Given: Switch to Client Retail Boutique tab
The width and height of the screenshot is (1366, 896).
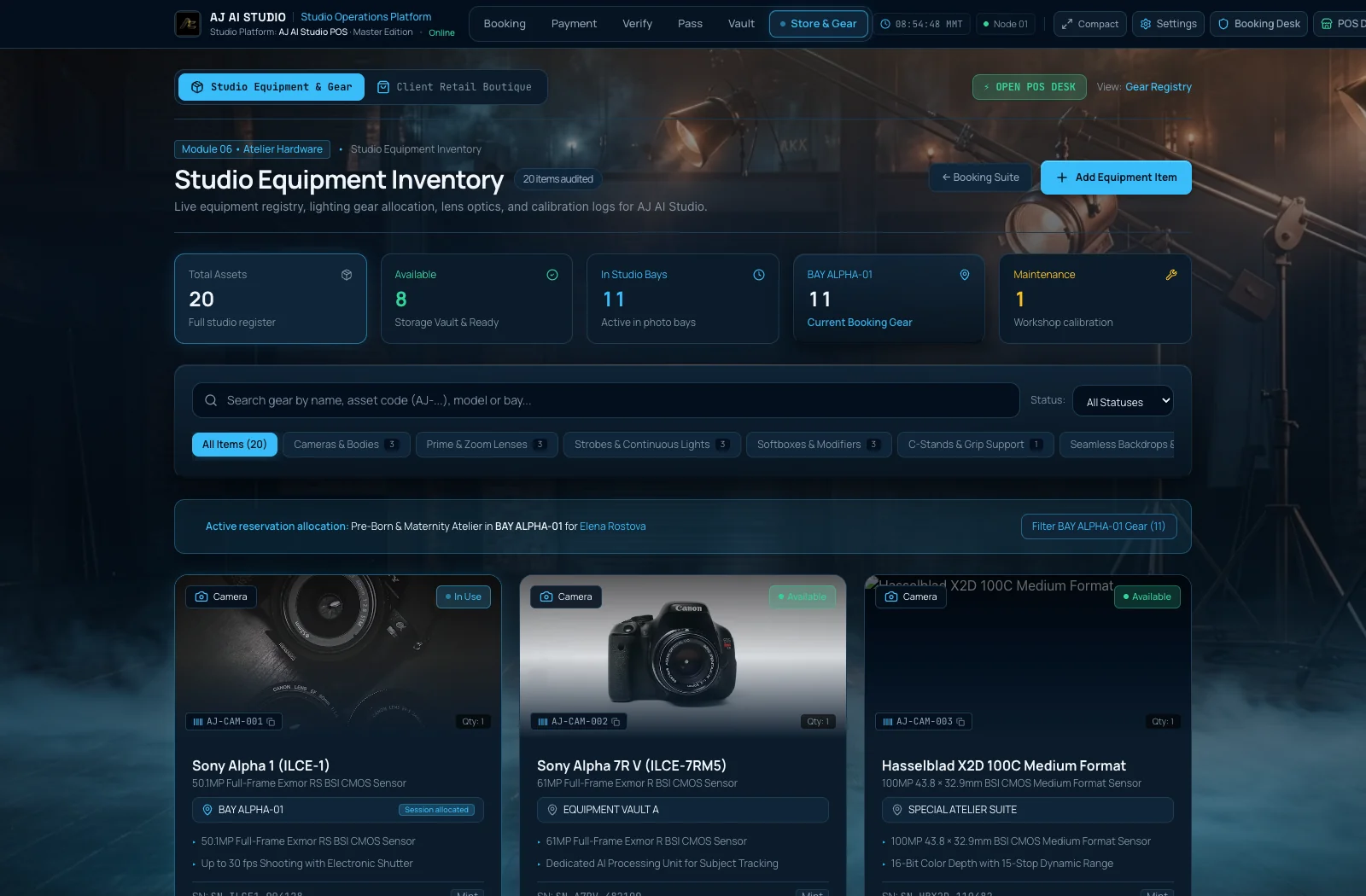Looking at the screenshot, I should pyautogui.click(x=454, y=87).
